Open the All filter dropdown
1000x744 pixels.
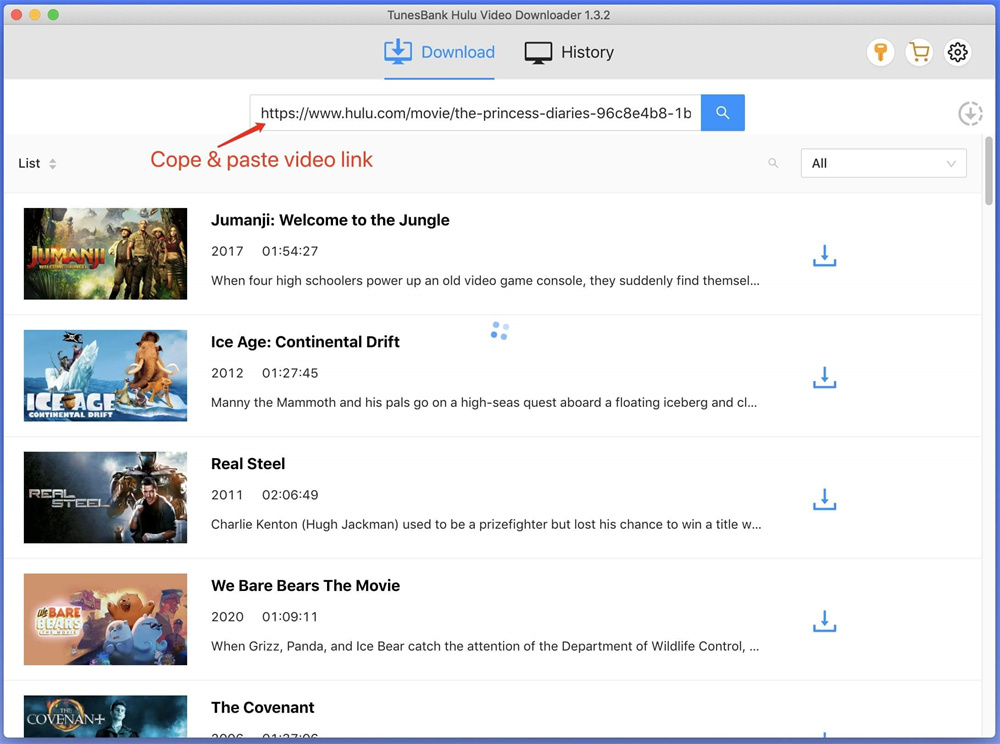[883, 163]
